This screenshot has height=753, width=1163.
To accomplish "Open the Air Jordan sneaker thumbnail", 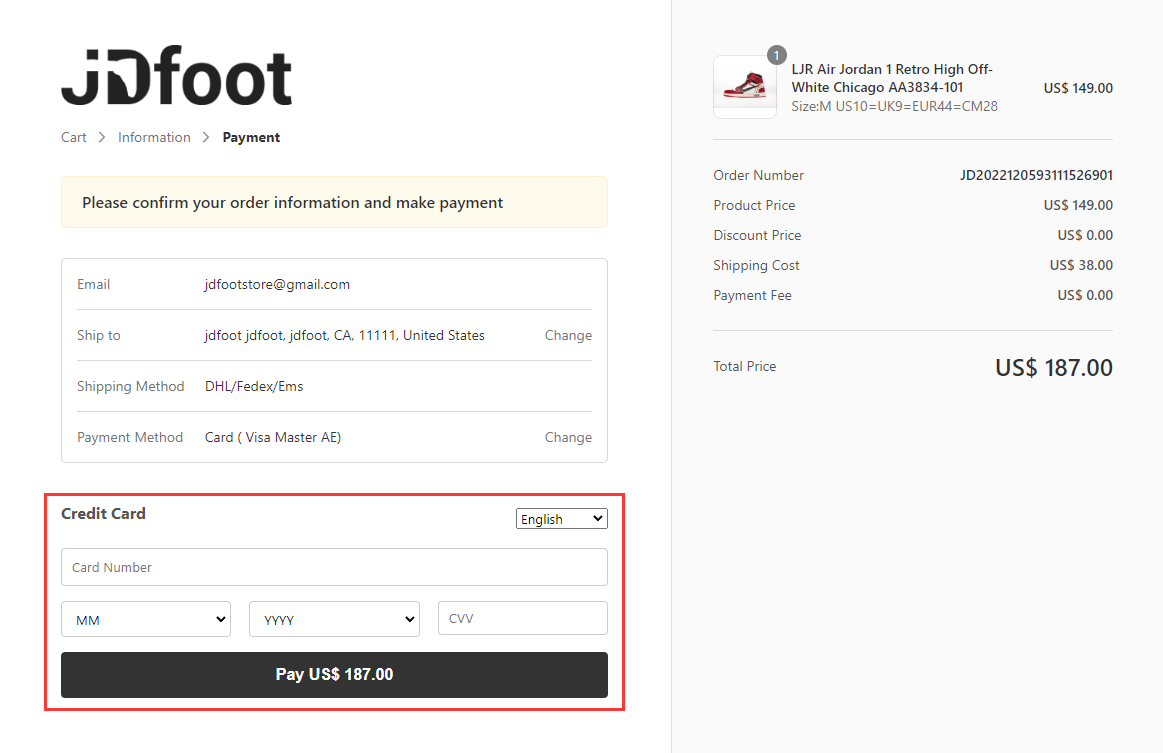I will point(745,87).
